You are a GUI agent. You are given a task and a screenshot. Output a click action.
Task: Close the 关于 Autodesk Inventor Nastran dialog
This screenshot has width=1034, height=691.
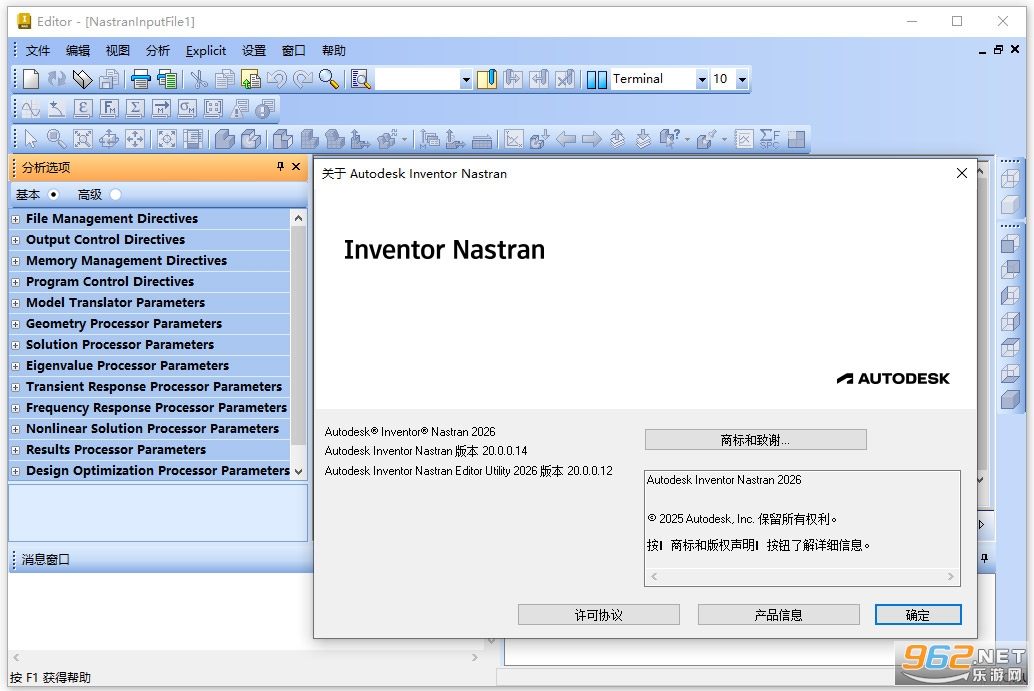pos(961,173)
